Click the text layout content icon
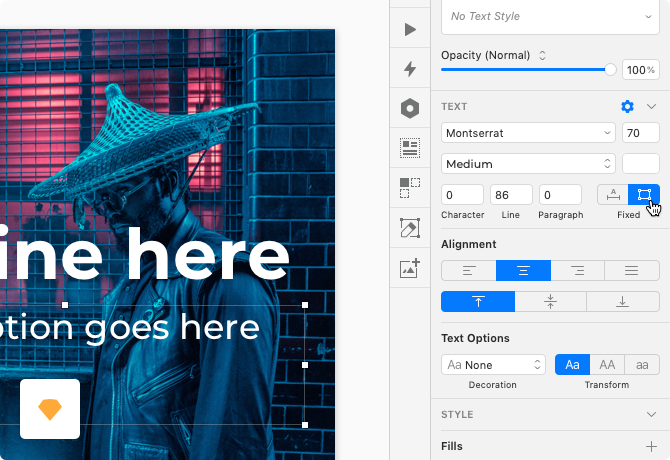This screenshot has width=670, height=460. 410,148
